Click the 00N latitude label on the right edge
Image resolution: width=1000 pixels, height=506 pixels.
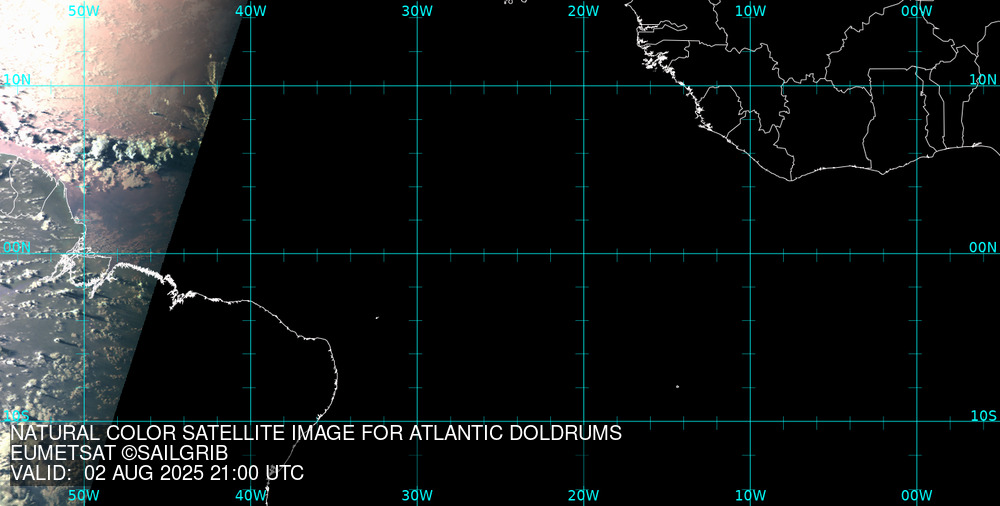(983, 248)
